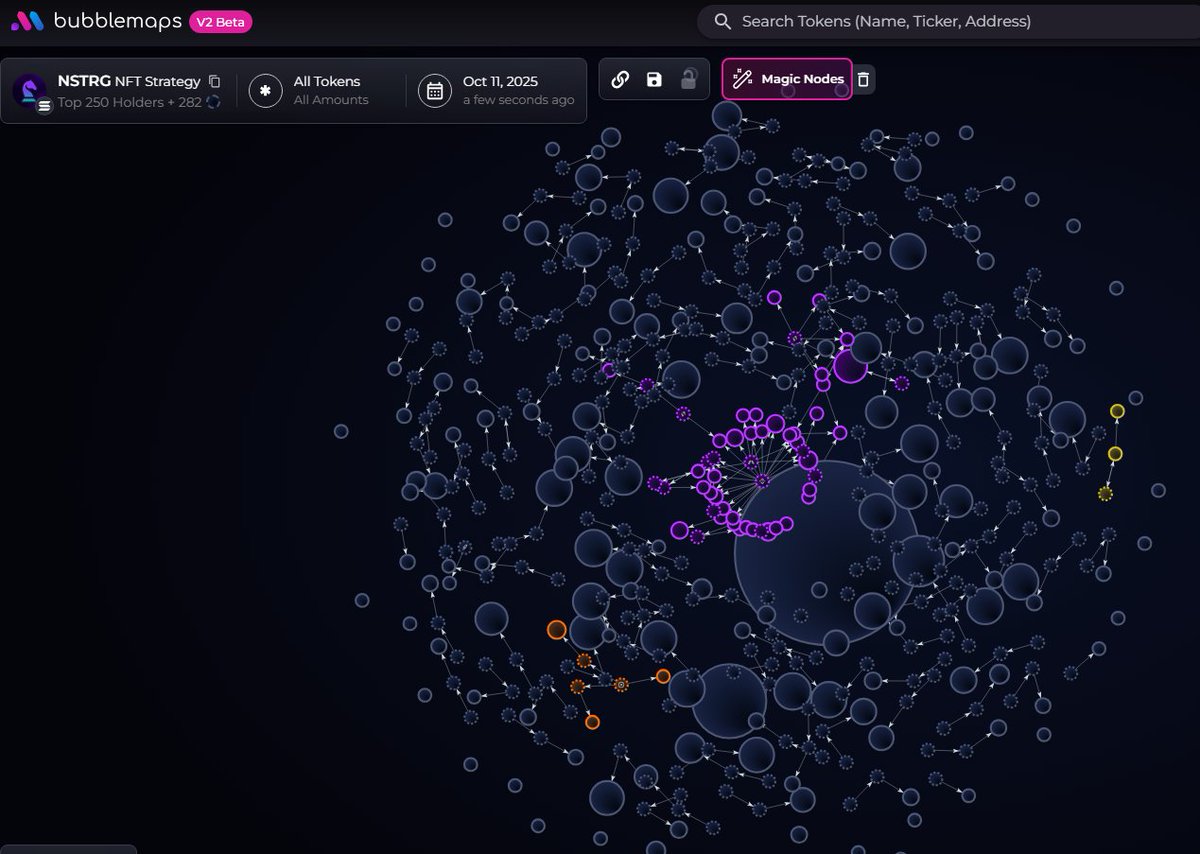Click the asterisk token filter icon

click(265, 91)
